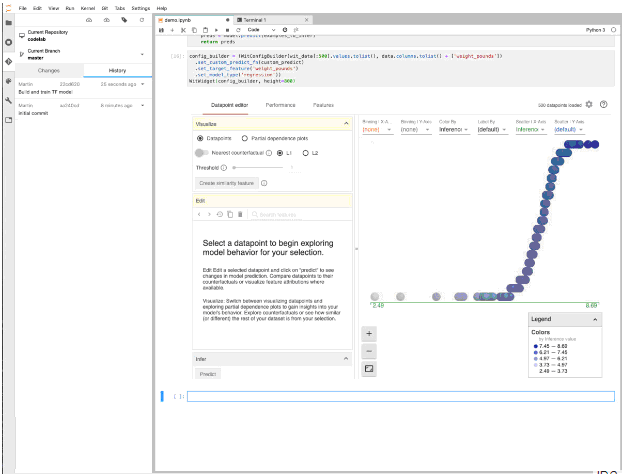Image resolution: width=623 pixels, height=474 pixels.
Task: Insert a cell with the plus icon
Action: coord(172,30)
